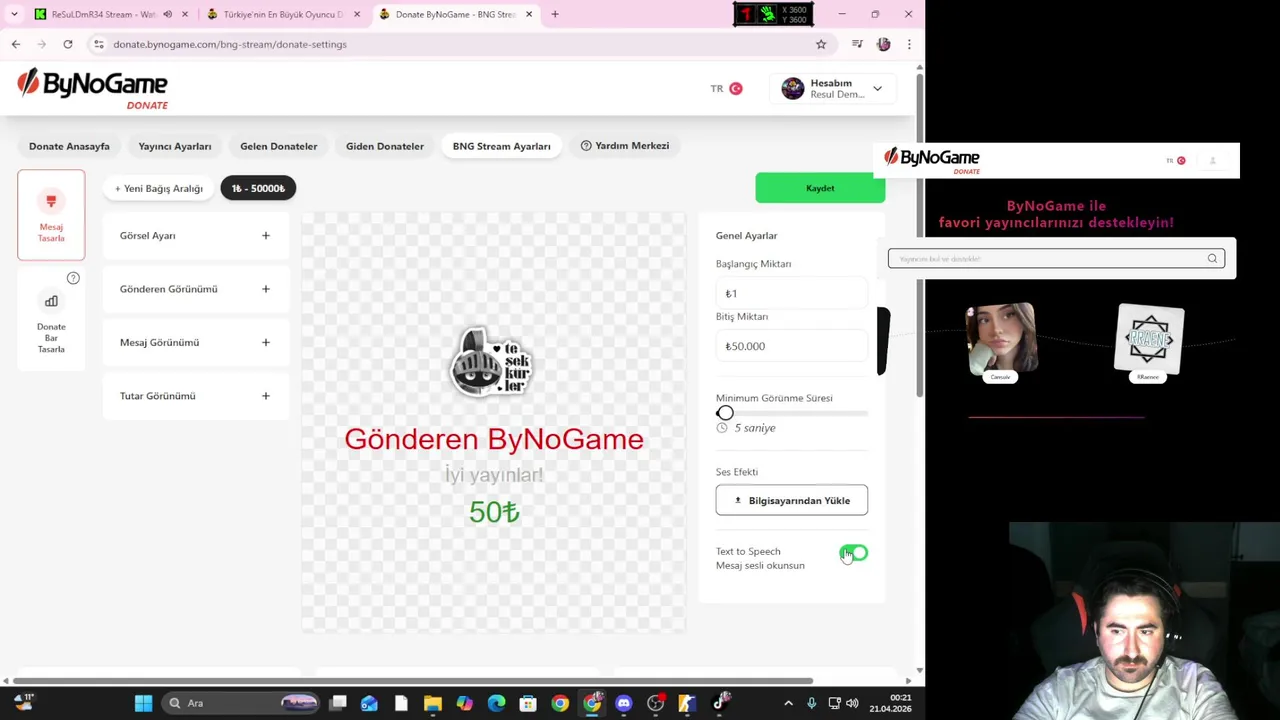The image size is (1280, 720).
Task: Click the browser address bar URL
Action: click(230, 44)
